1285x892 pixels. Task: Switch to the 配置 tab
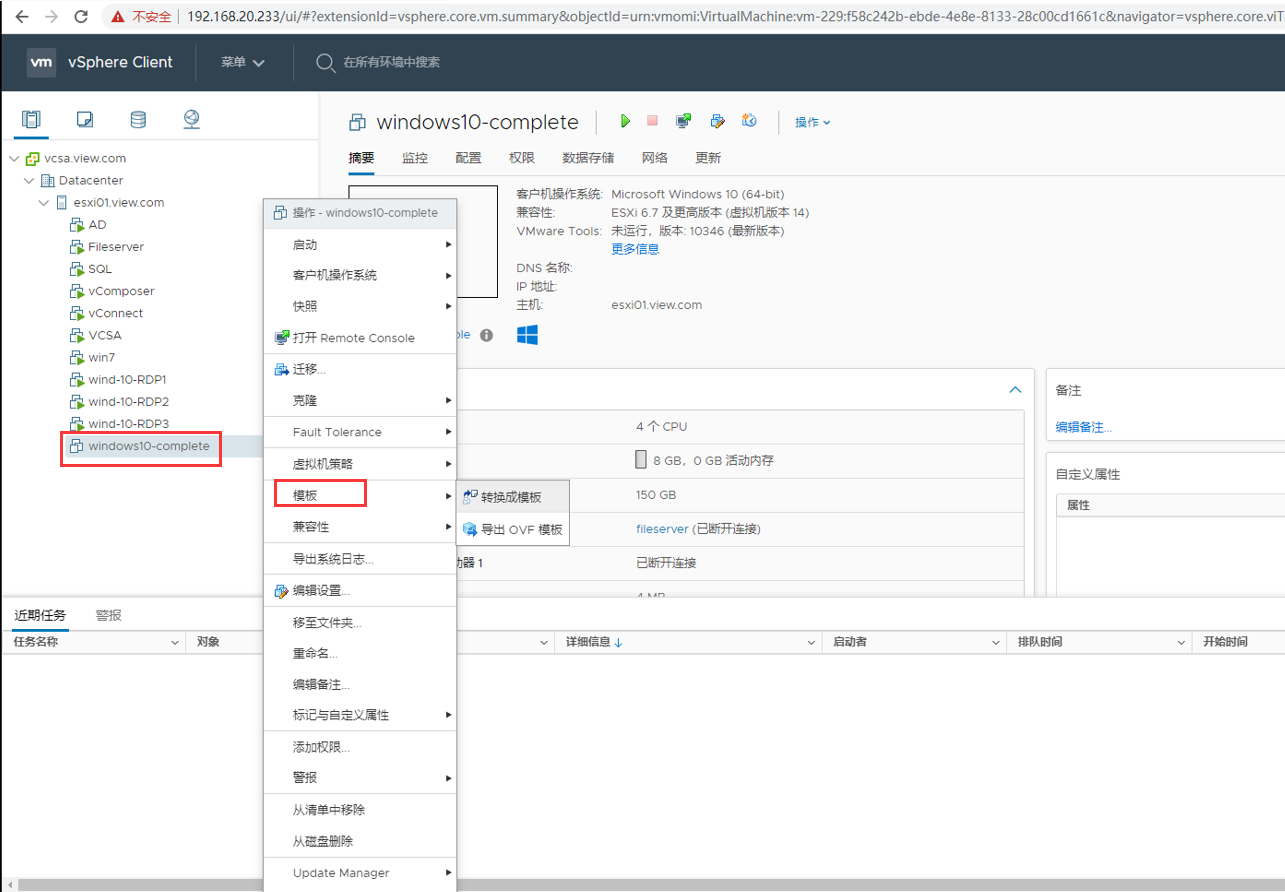pos(468,158)
